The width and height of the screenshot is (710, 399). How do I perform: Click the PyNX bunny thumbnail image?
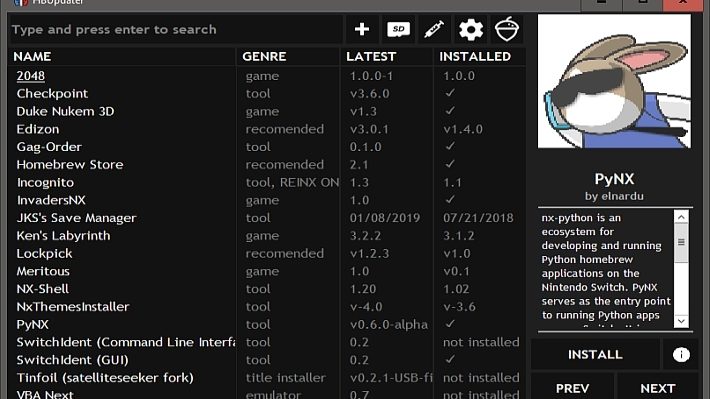click(x=614, y=81)
